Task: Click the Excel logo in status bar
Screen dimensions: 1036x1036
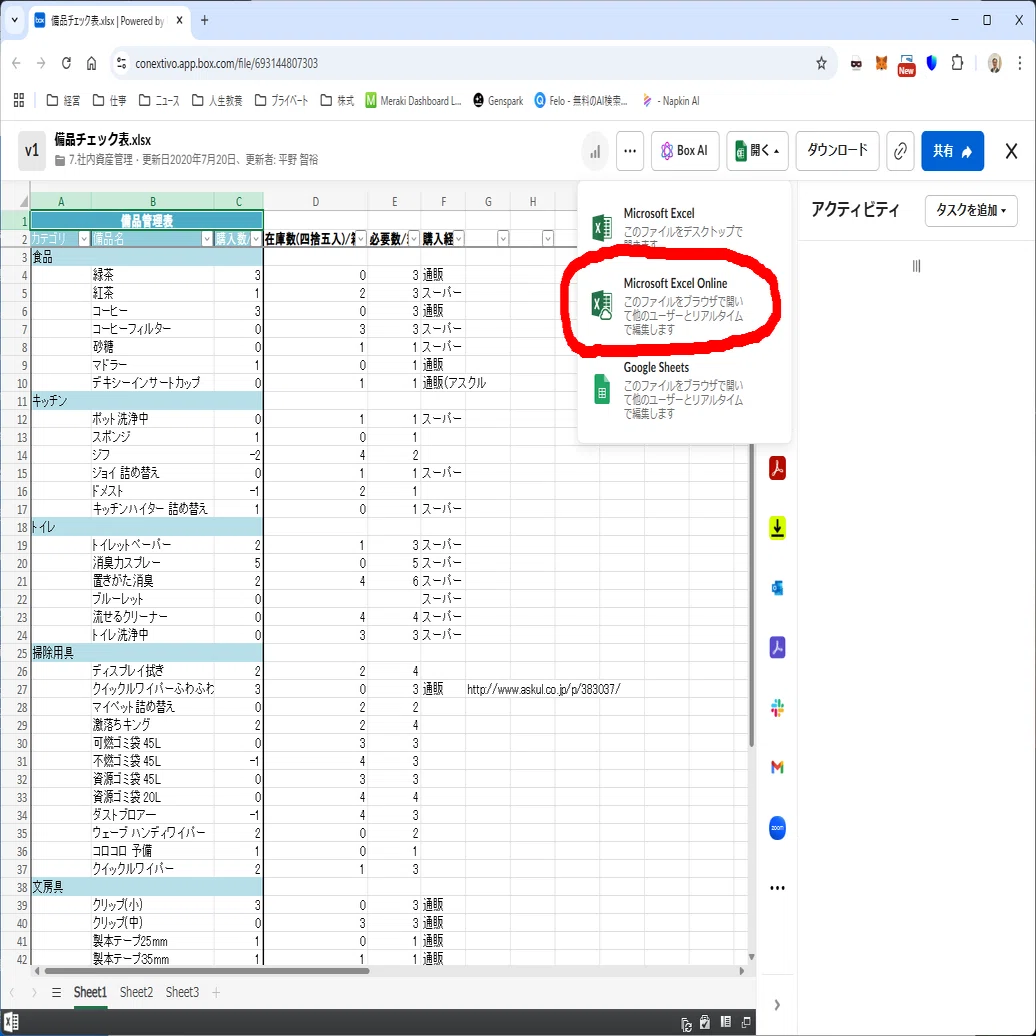Action: (x=11, y=1022)
